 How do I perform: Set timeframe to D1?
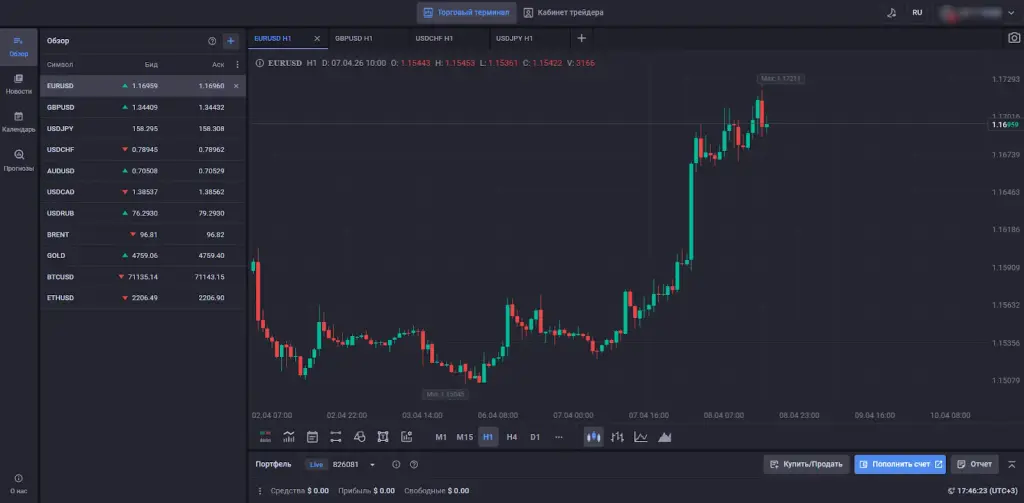click(535, 437)
